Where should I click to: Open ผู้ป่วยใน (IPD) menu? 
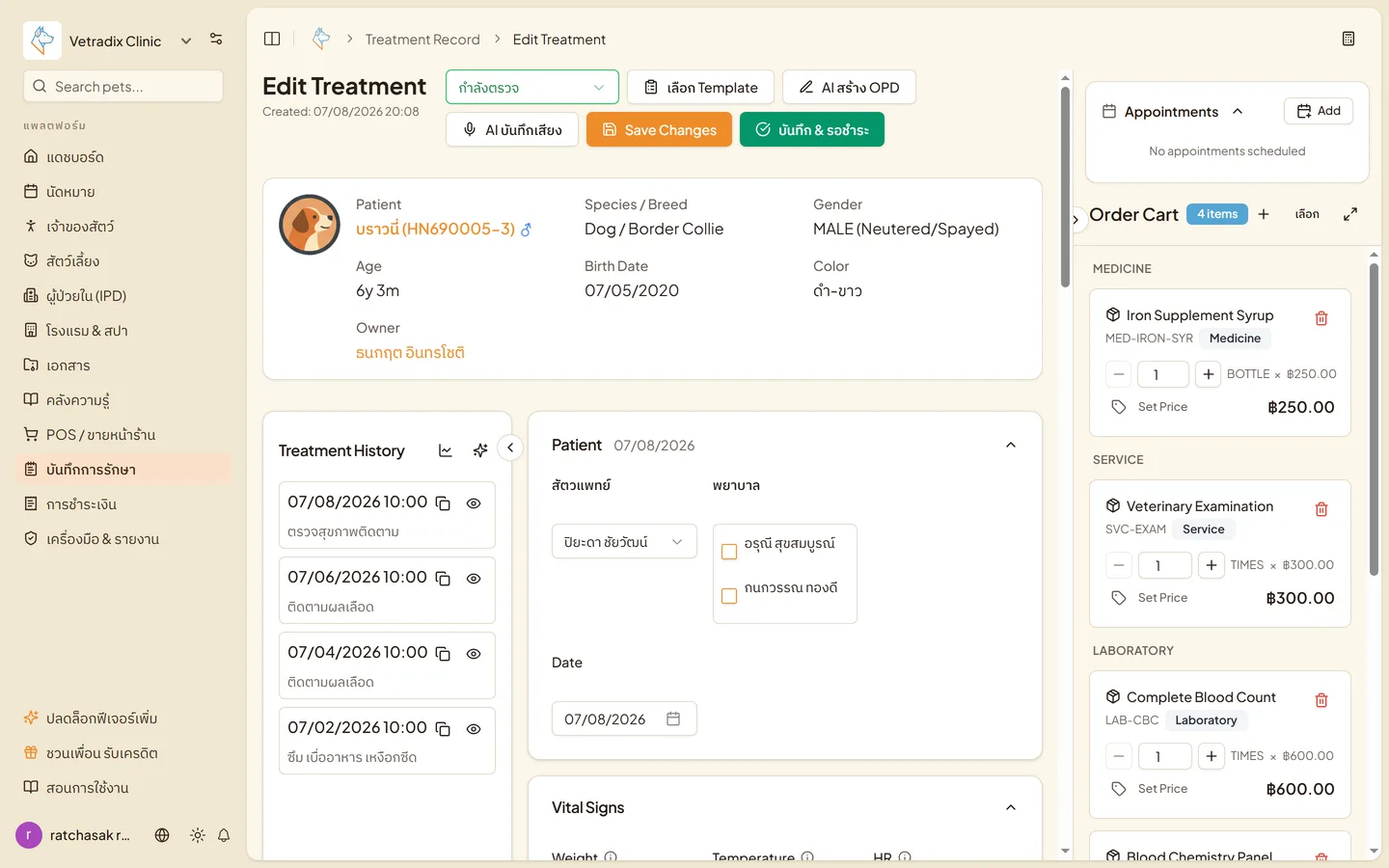point(125,295)
